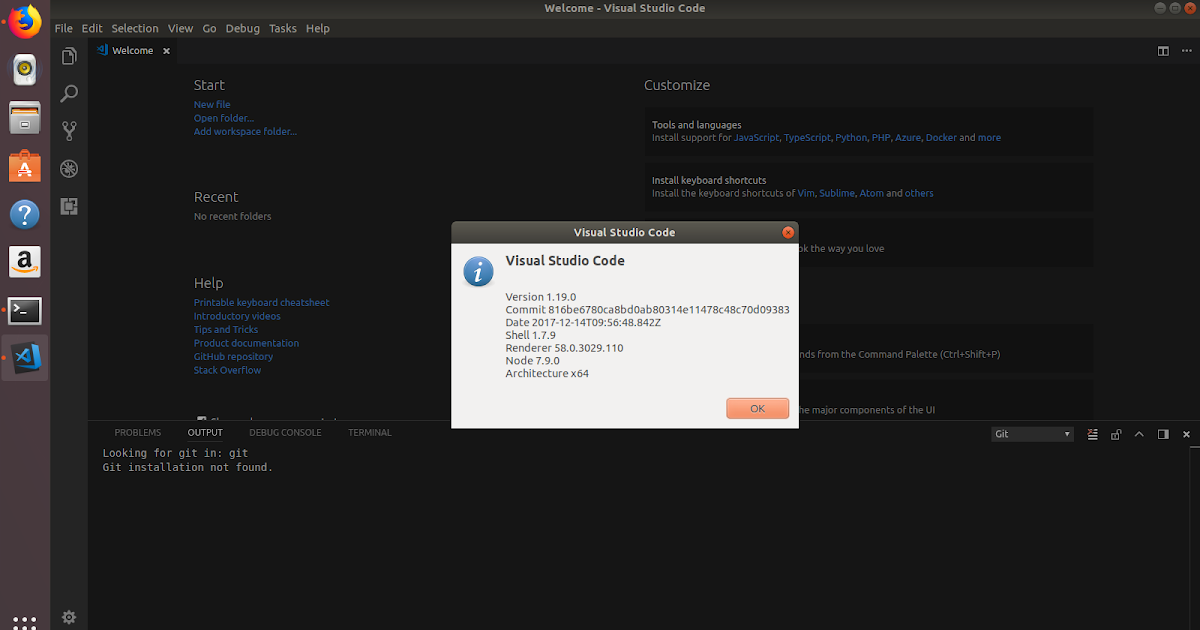Open the View menu
The image size is (1200, 630).
(x=181, y=28)
